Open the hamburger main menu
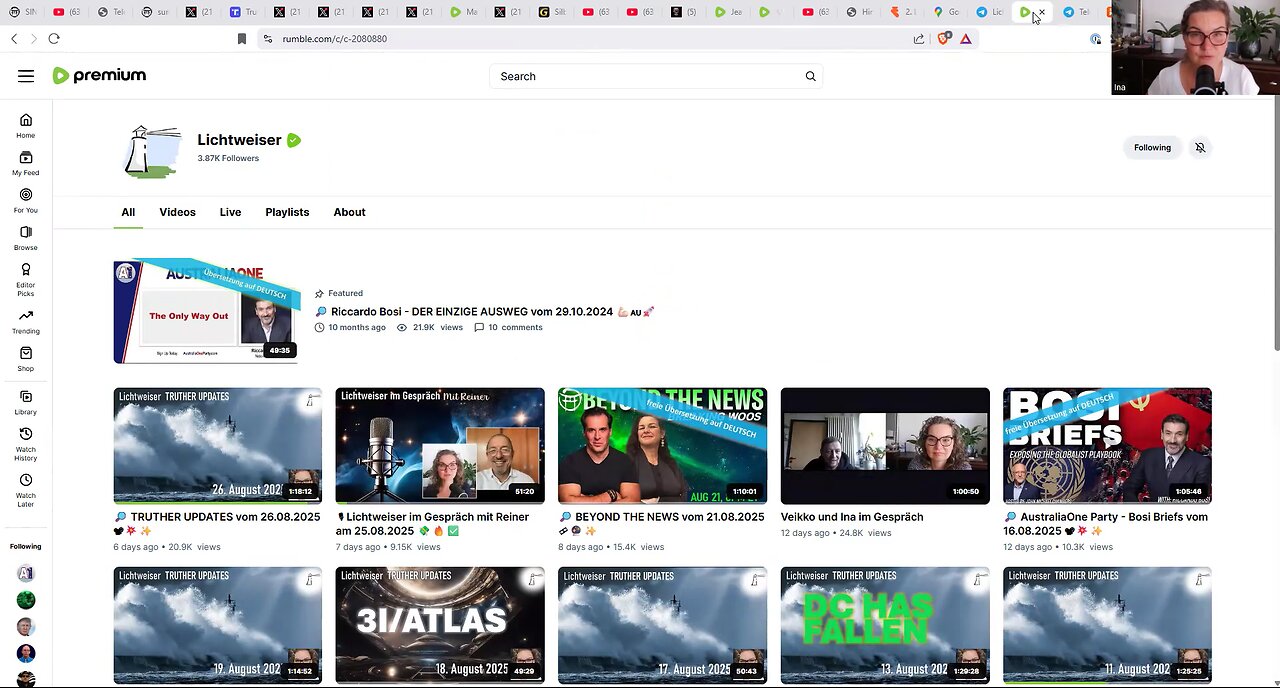 (x=26, y=76)
